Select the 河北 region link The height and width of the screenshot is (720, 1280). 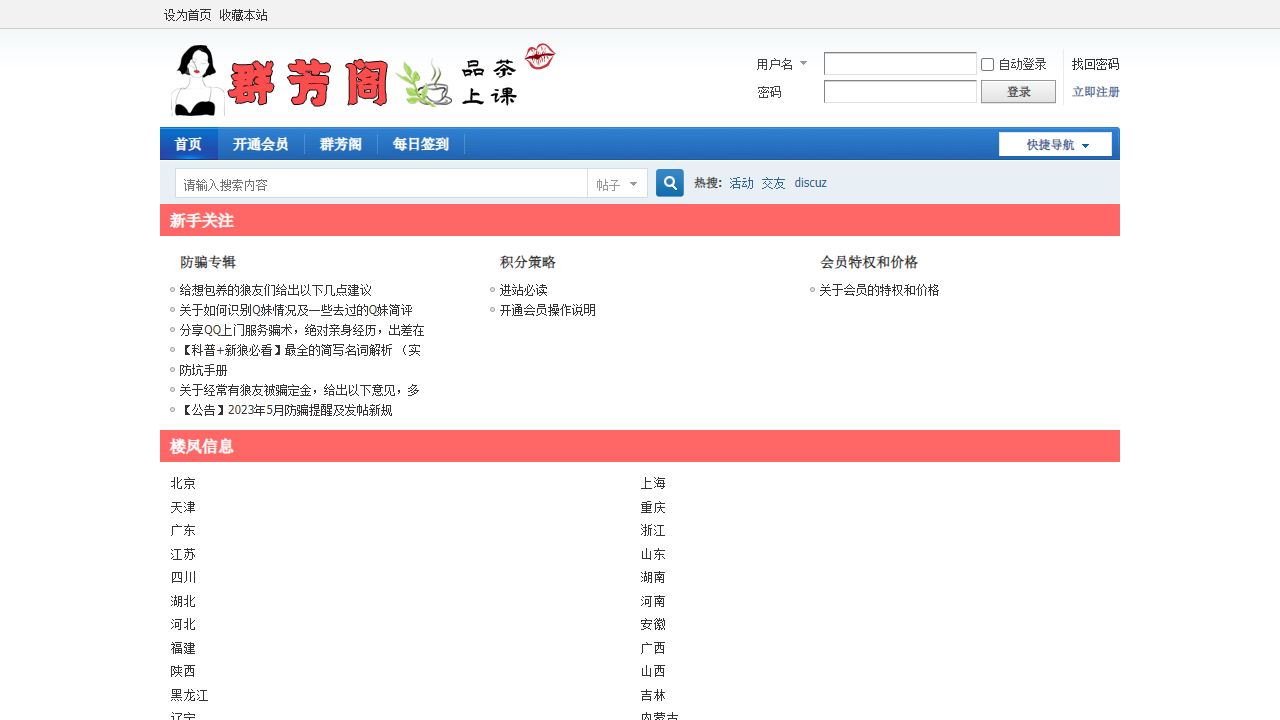183,624
